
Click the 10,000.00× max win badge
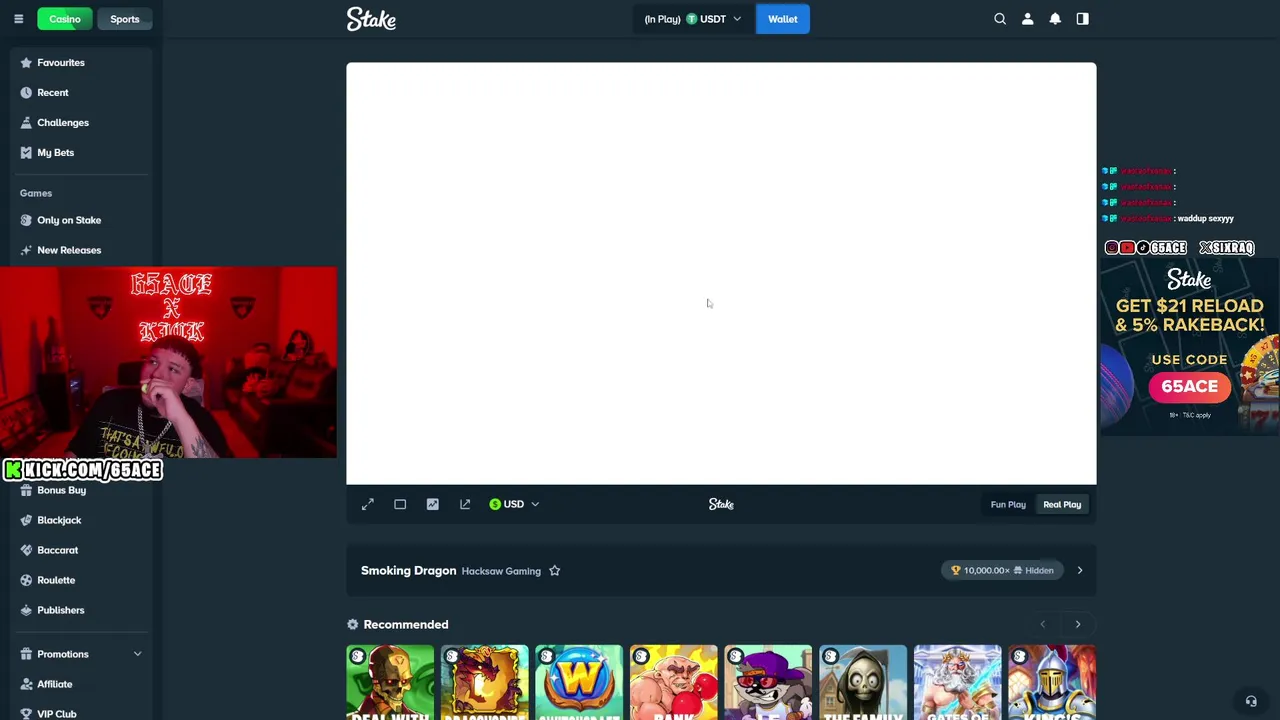(1001, 570)
